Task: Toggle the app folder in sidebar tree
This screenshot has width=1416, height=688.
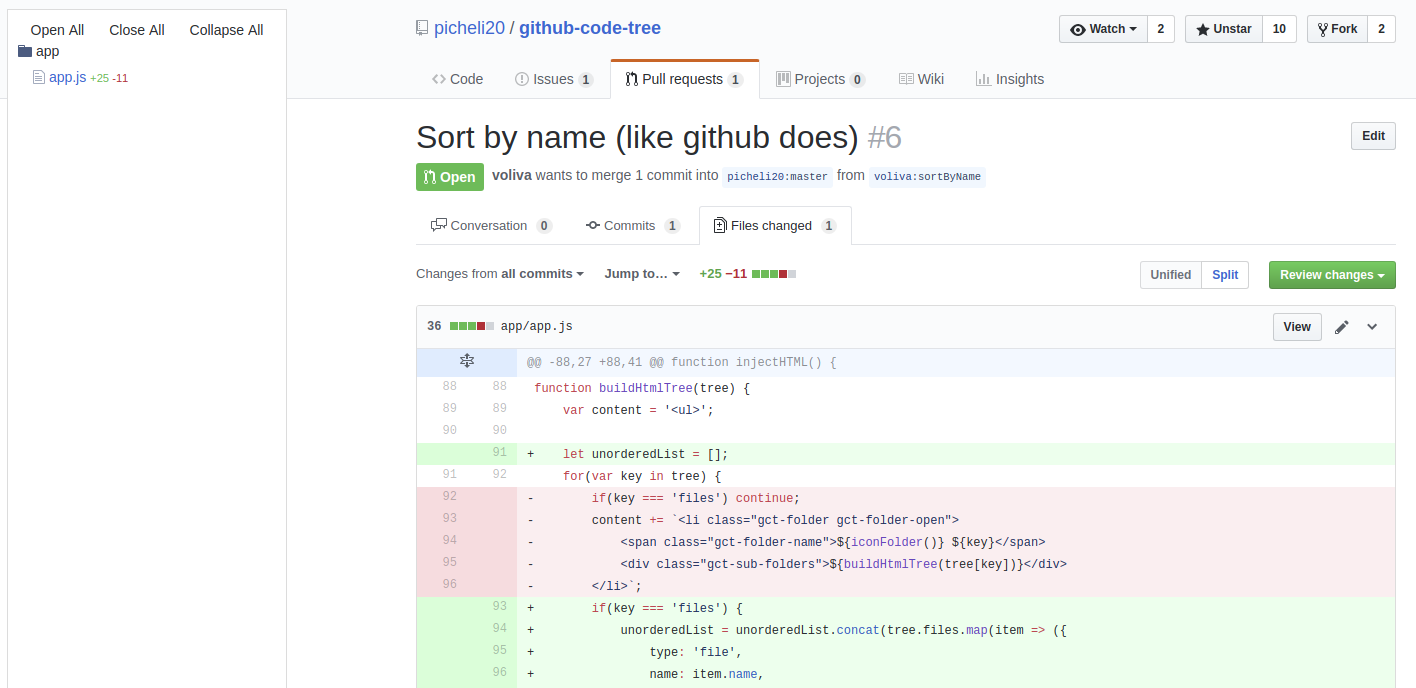Action: (x=47, y=51)
